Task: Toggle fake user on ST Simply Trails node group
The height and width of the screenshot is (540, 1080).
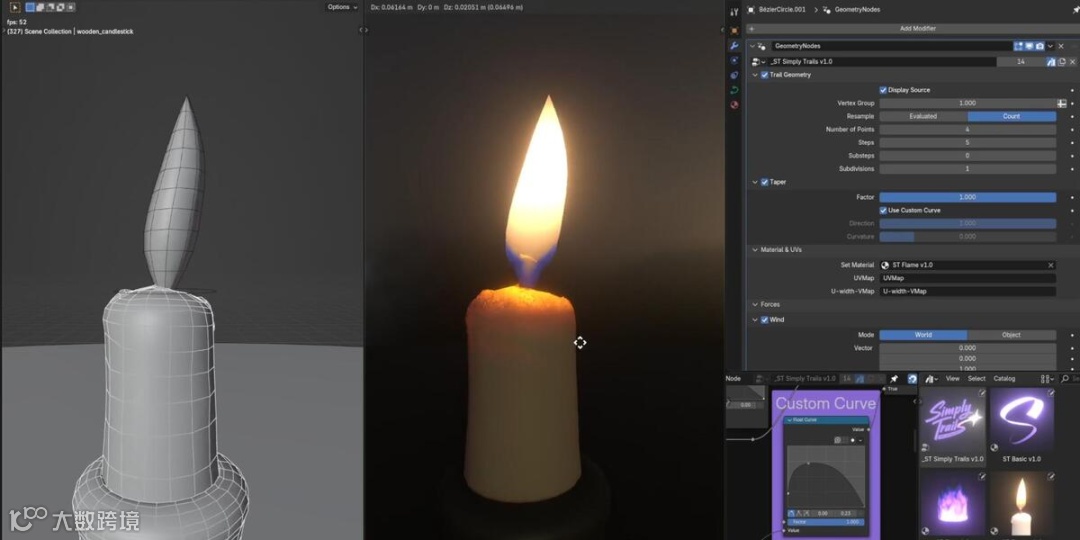Action: pyautogui.click(x=1051, y=61)
